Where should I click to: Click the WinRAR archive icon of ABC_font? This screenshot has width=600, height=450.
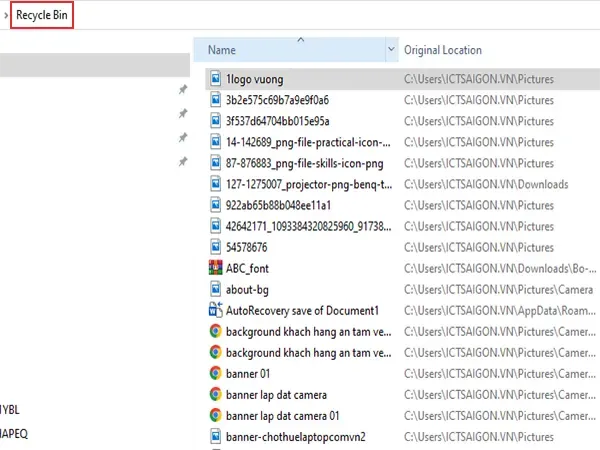coord(215,268)
